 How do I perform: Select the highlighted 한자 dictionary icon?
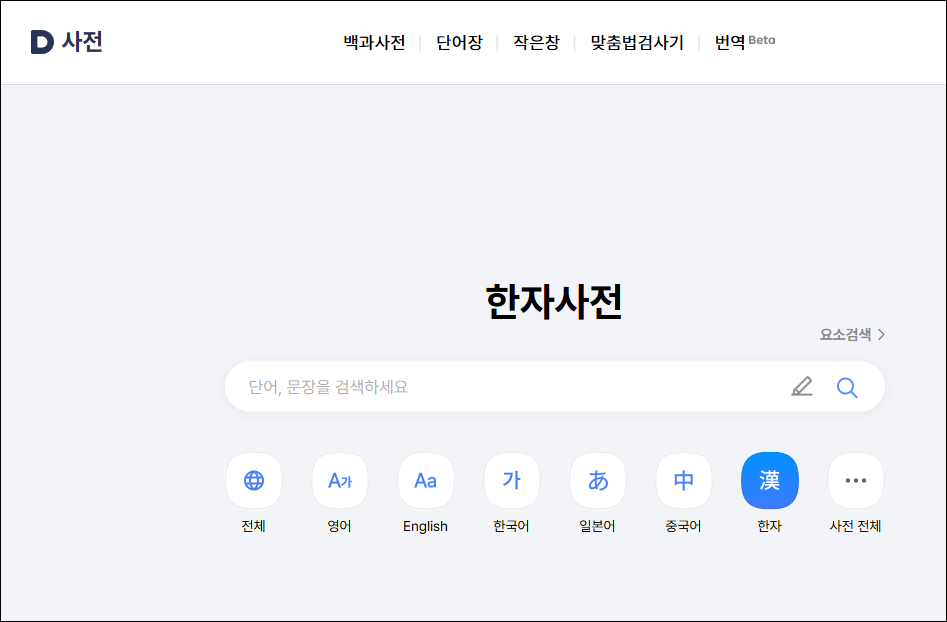click(x=769, y=481)
